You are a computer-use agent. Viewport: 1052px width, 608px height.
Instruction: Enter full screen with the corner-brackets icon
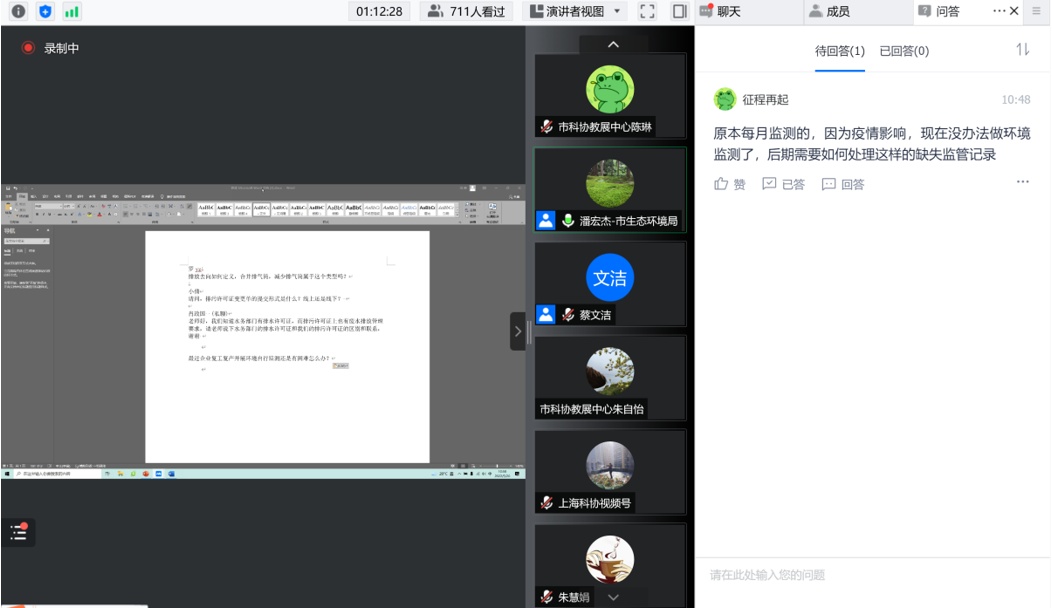647,12
